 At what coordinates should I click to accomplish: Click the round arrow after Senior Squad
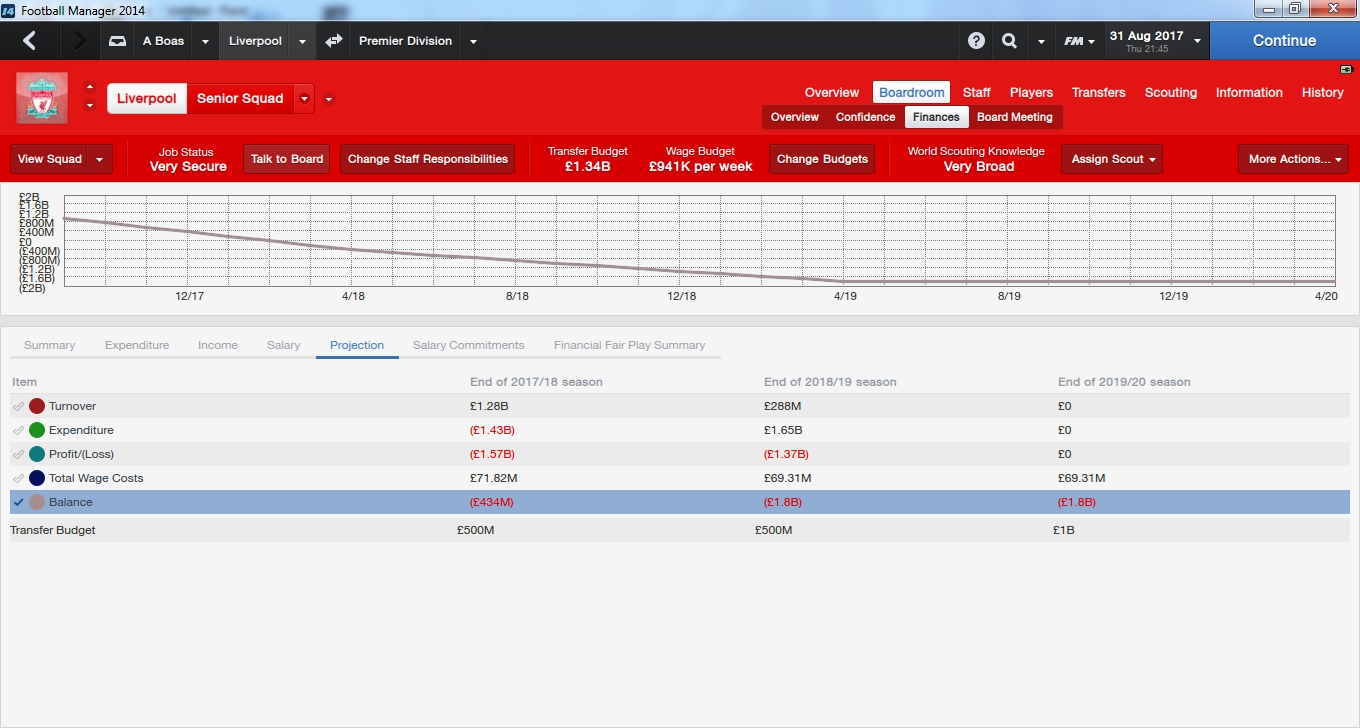click(x=329, y=99)
